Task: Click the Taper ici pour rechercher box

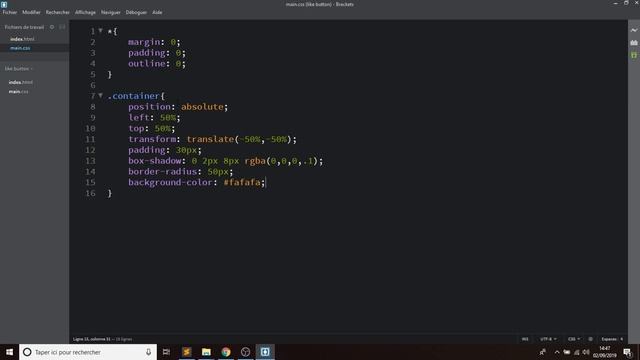Action: pyautogui.click(x=88, y=352)
